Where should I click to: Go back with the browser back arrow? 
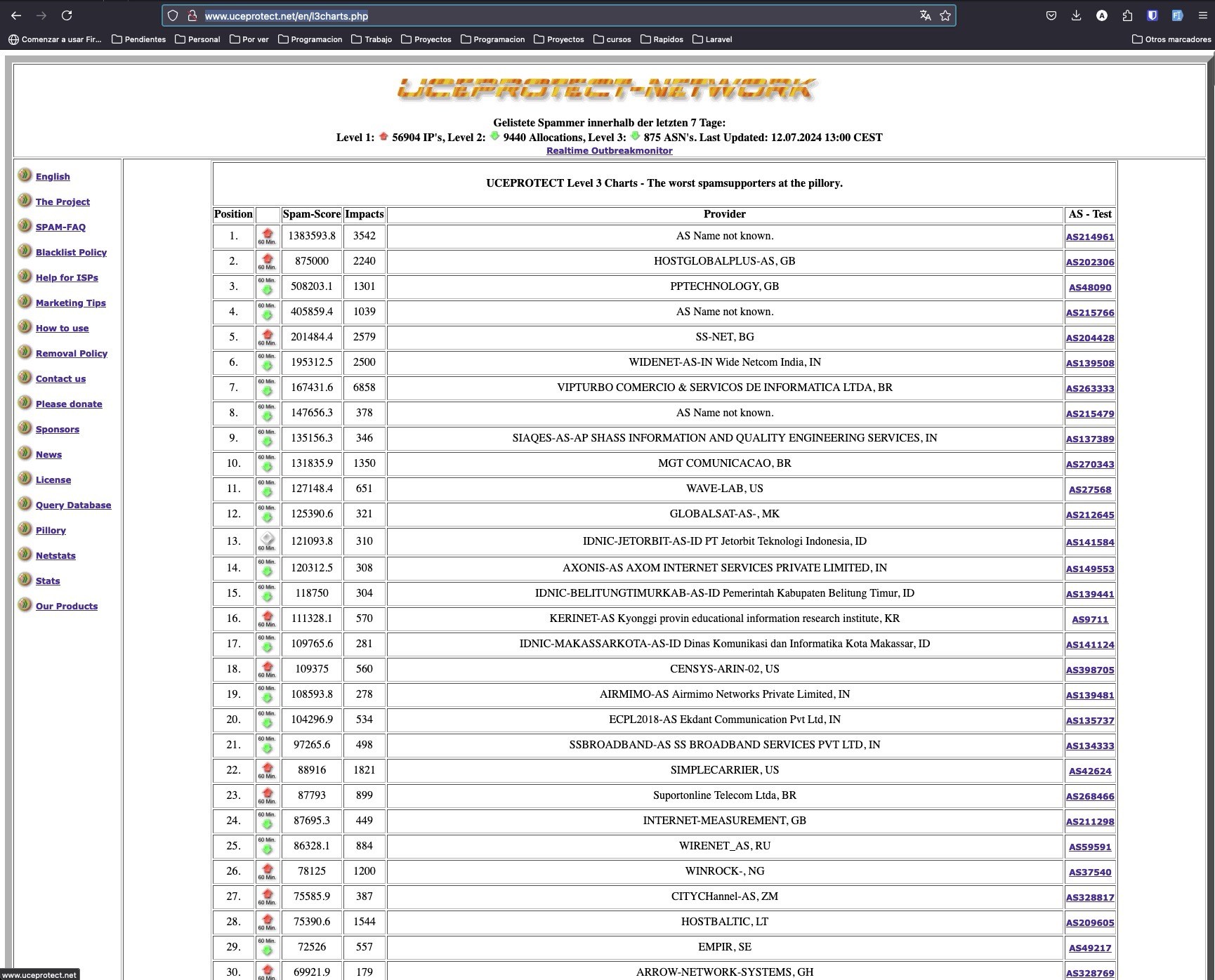15,15
